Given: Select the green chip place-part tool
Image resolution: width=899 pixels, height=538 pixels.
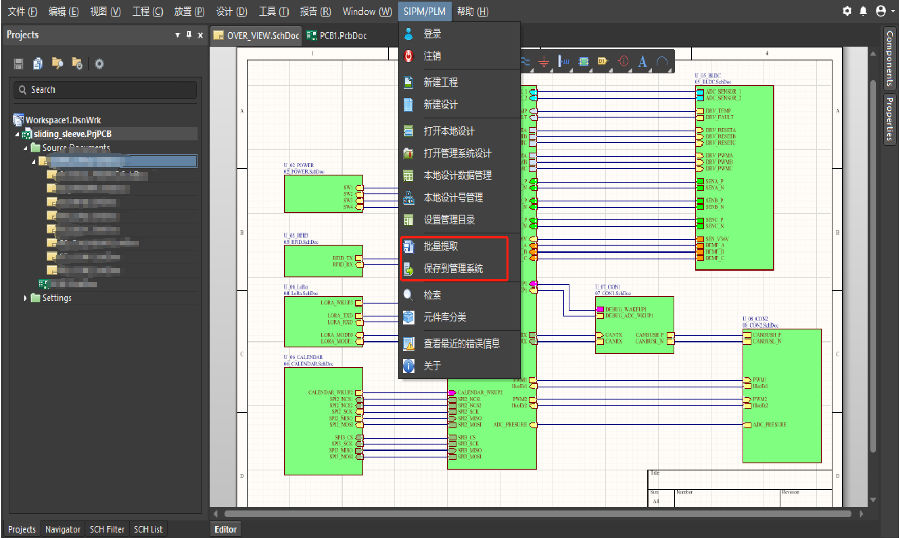Looking at the screenshot, I should click(x=583, y=62).
